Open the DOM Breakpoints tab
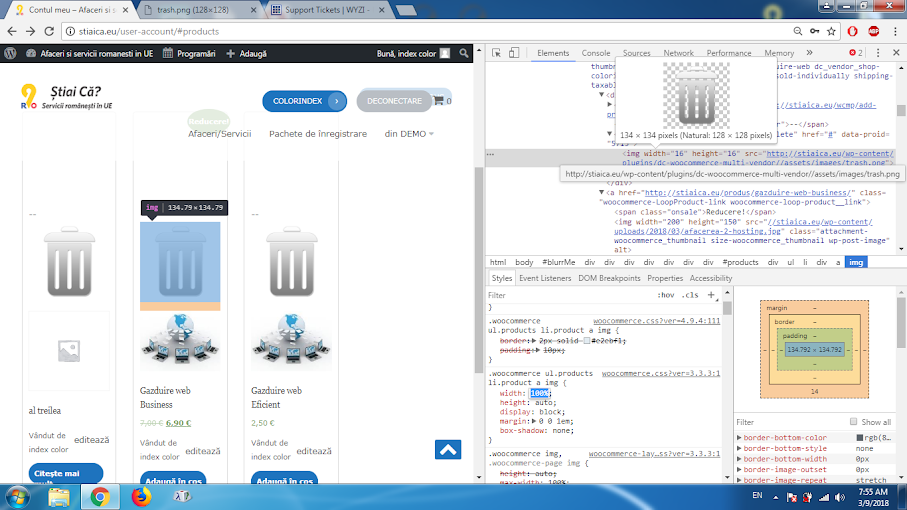 tap(609, 278)
